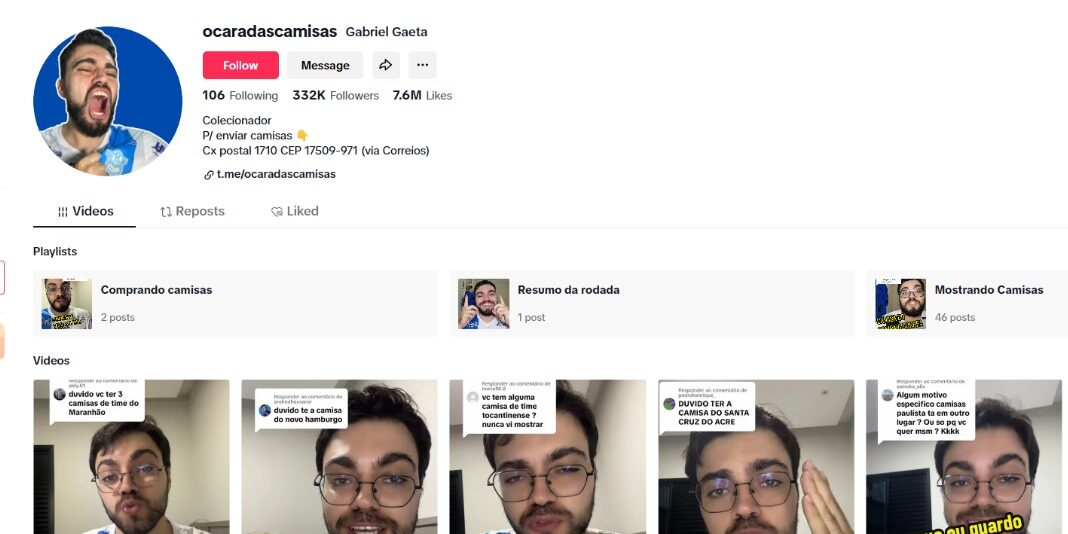The height and width of the screenshot is (534, 1068).
Task: Open the Comprando camisas playlist
Action: (x=236, y=304)
